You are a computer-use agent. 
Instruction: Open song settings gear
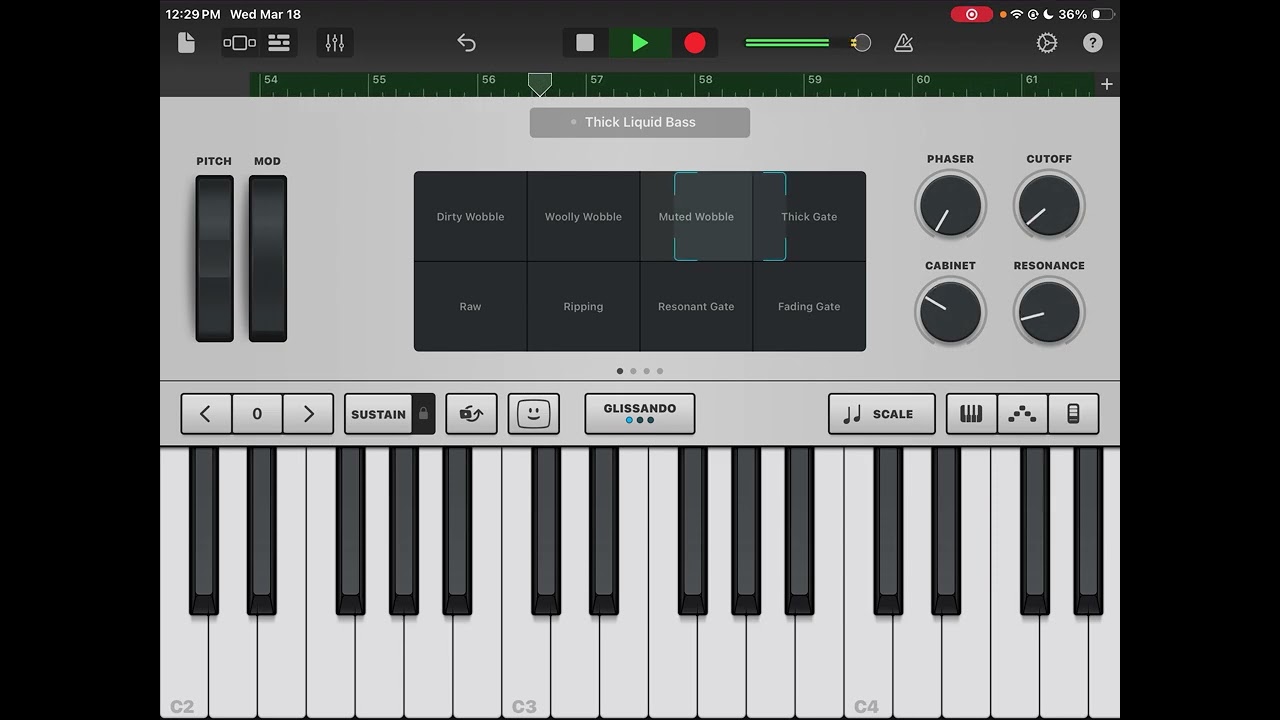(x=1047, y=43)
